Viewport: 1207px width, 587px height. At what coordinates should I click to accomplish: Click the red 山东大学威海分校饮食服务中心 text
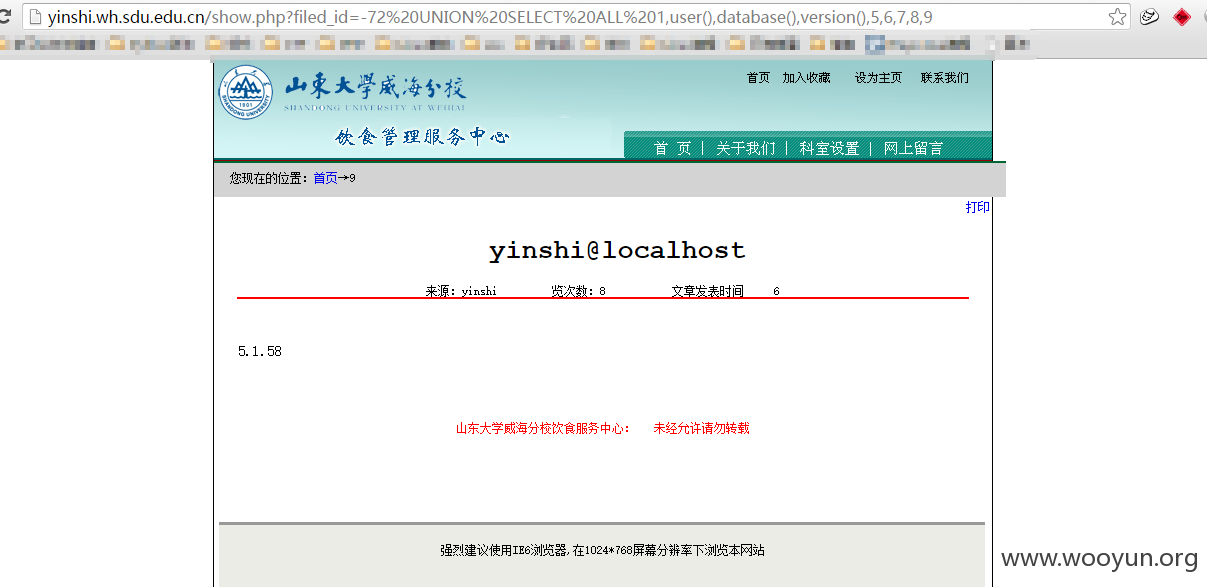click(x=543, y=428)
